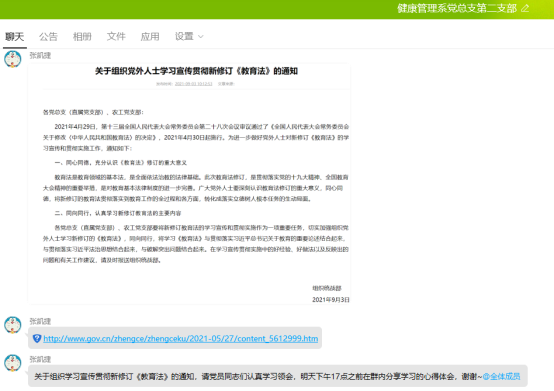The width and height of the screenshot is (554, 391).
Task: Open the www.gov.cn zhengce hyperlink
Action: [x=181, y=338]
